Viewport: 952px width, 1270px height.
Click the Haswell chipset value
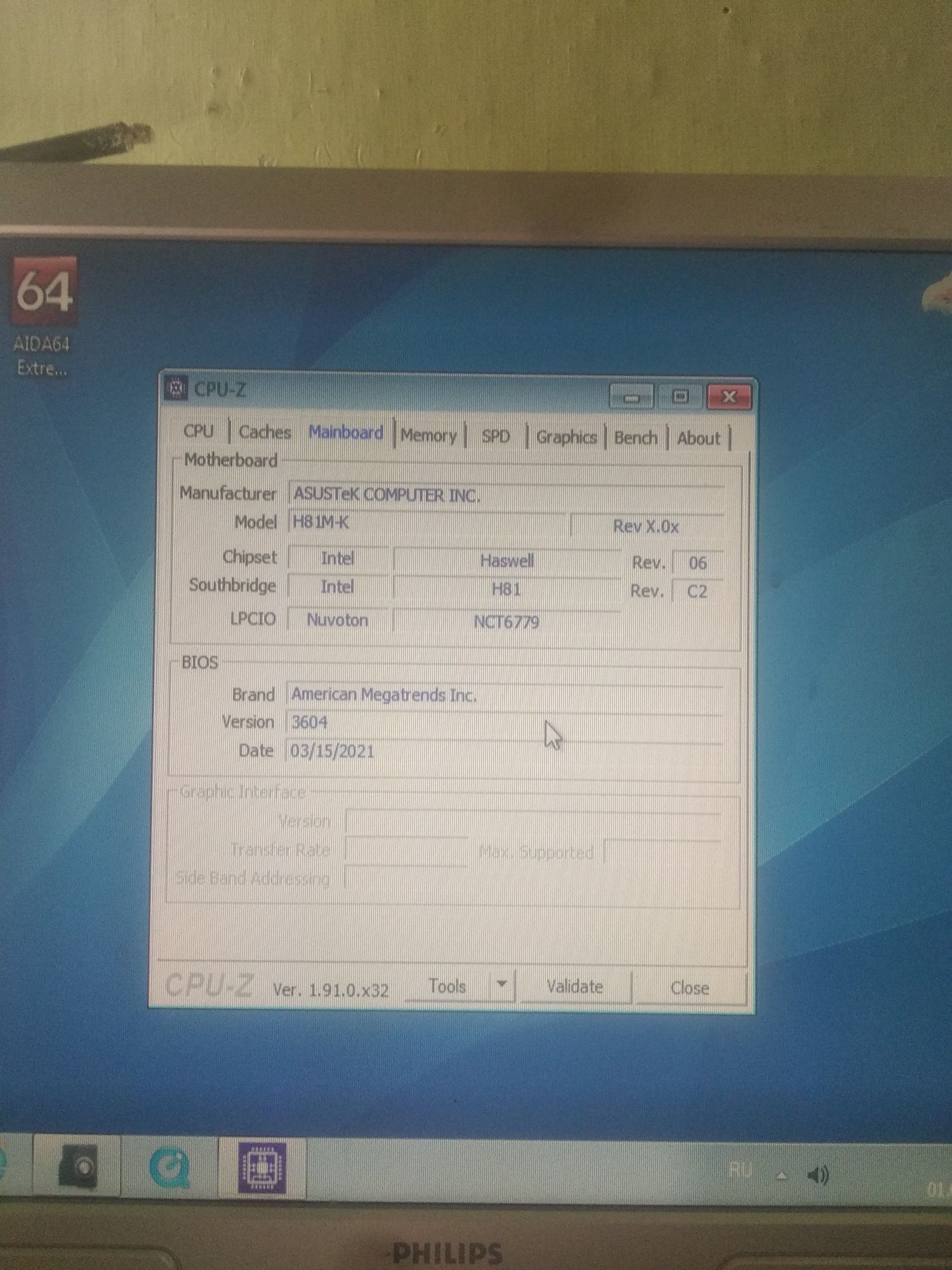click(507, 561)
